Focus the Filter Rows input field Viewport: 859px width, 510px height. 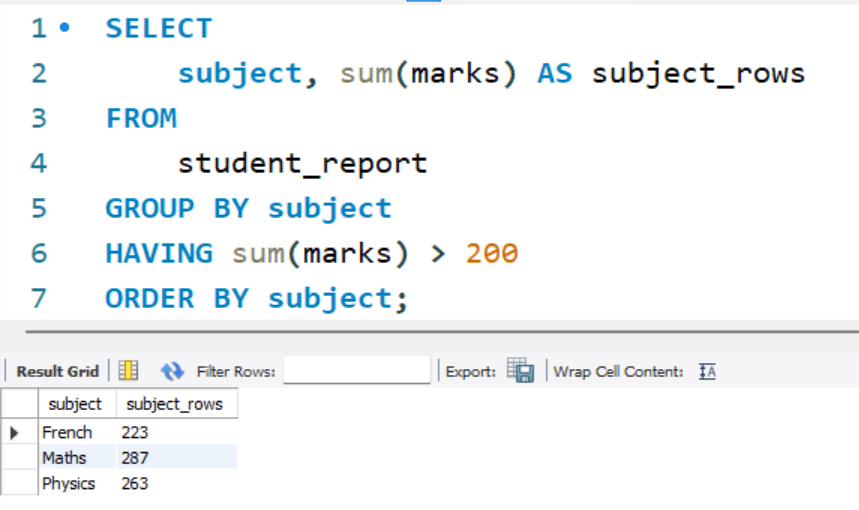(x=357, y=370)
